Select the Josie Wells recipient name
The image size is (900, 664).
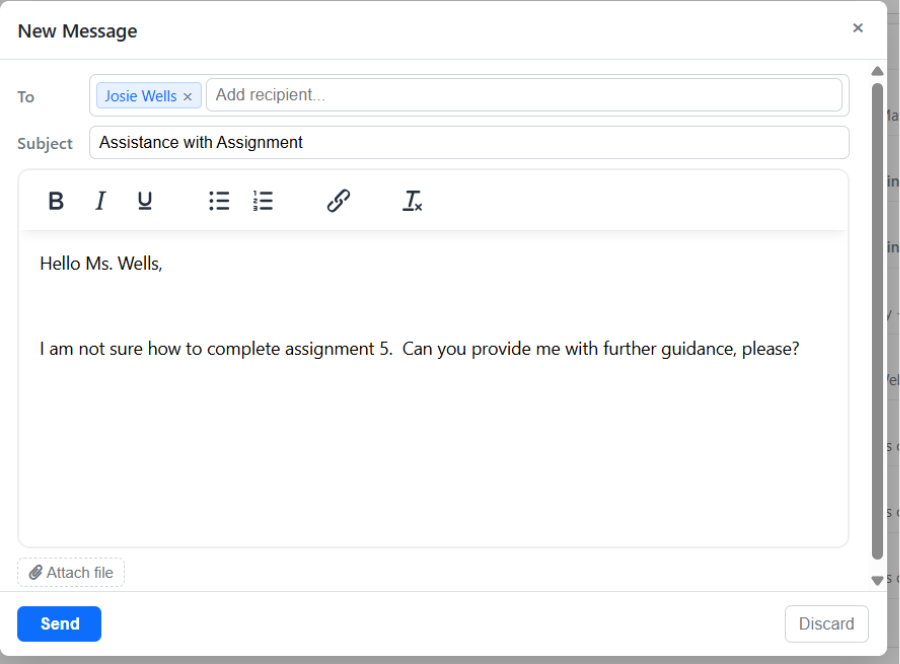pos(141,96)
